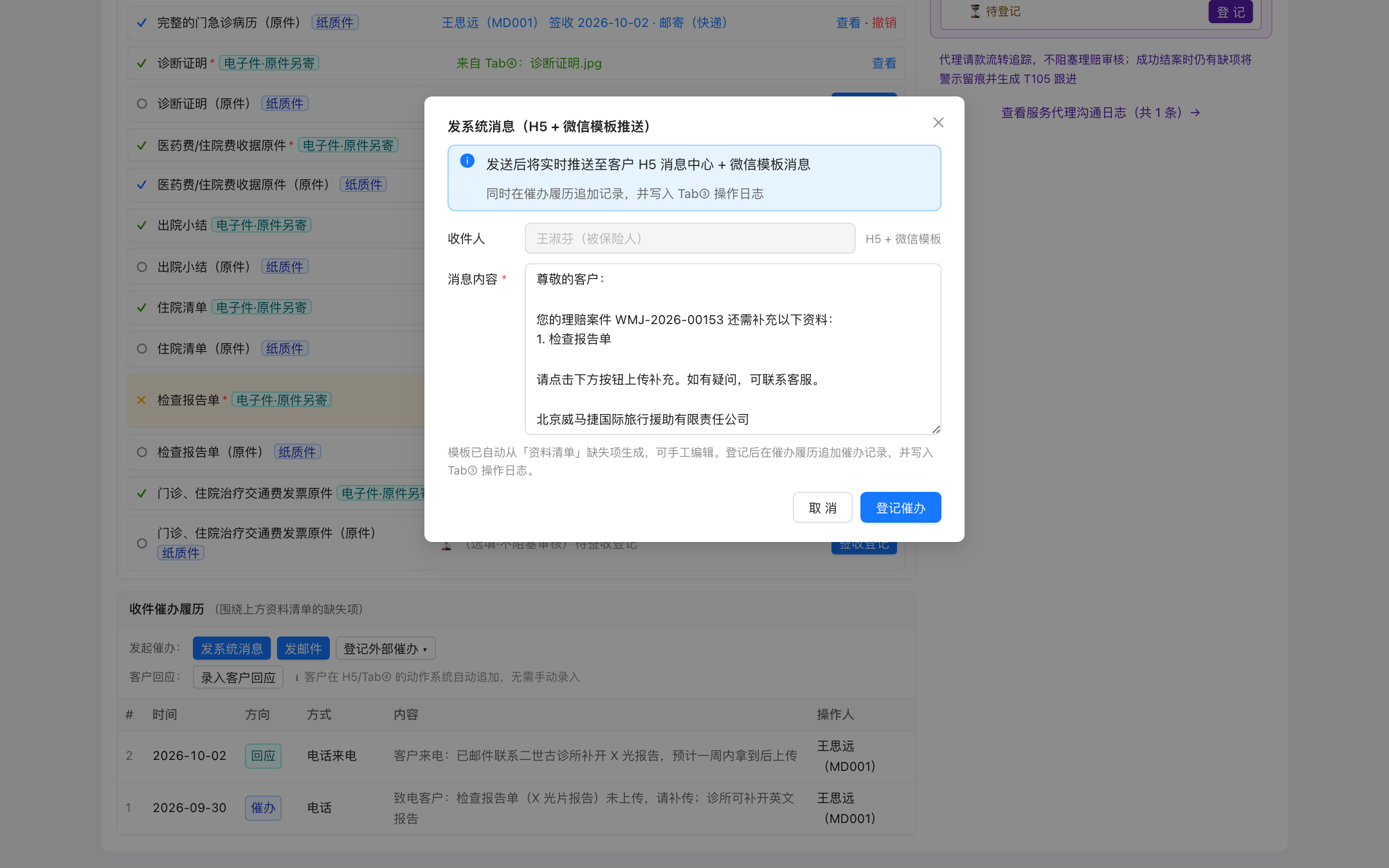Click 撤销 for 完整的门急诊病历（原件）
The width and height of the screenshot is (1389, 868).
tap(884, 23)
